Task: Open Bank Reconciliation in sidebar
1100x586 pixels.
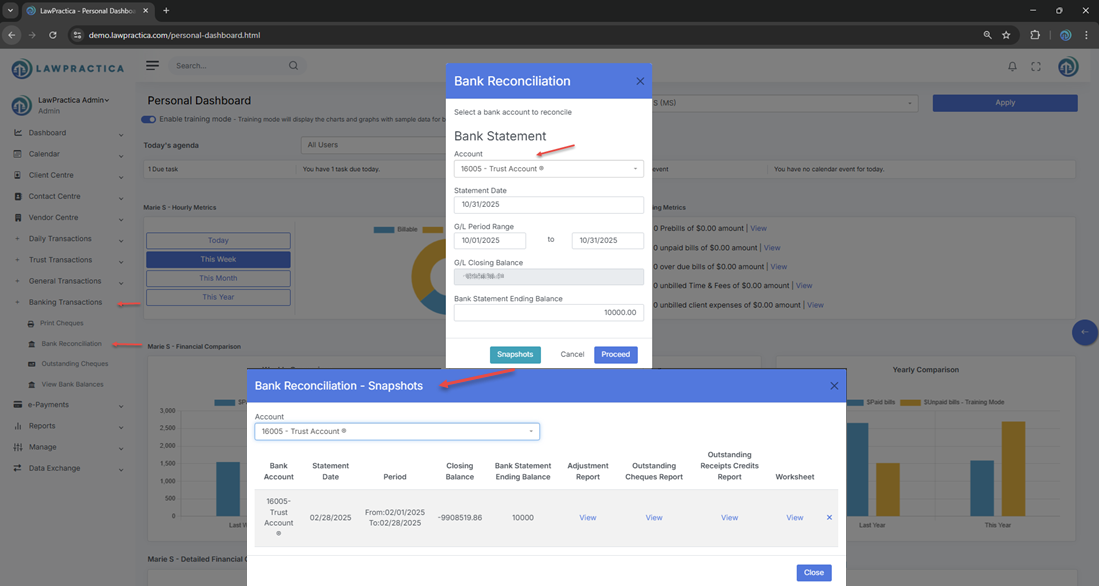Action: (71, 344)
